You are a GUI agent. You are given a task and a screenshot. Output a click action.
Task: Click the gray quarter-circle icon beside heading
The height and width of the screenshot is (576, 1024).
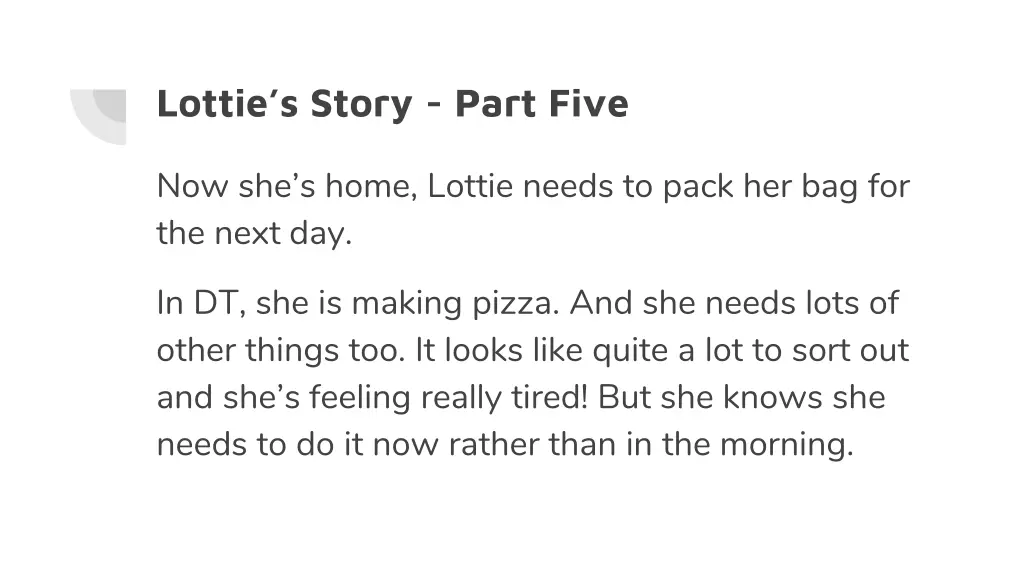tap(99, 116)
